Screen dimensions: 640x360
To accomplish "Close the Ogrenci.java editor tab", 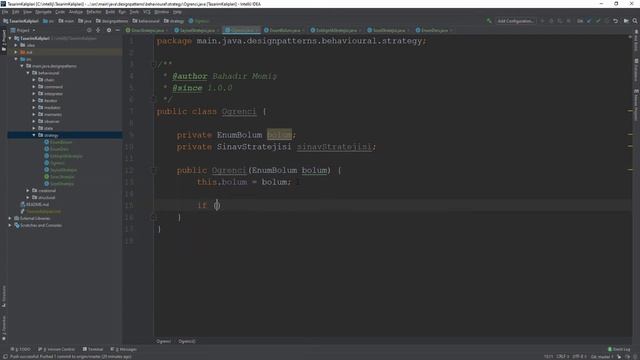I will (x=257, y=31).
